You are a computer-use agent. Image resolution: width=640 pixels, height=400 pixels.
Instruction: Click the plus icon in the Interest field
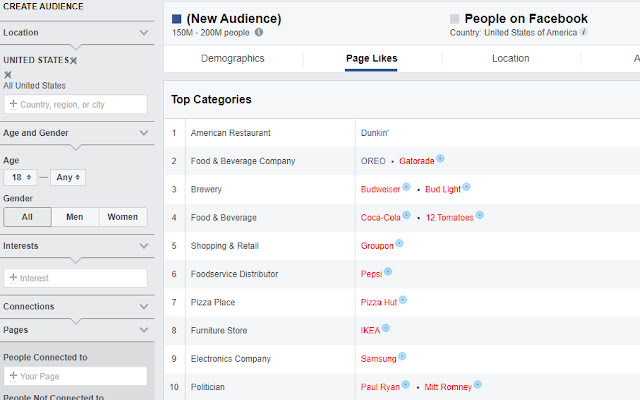tap(13, 278)
